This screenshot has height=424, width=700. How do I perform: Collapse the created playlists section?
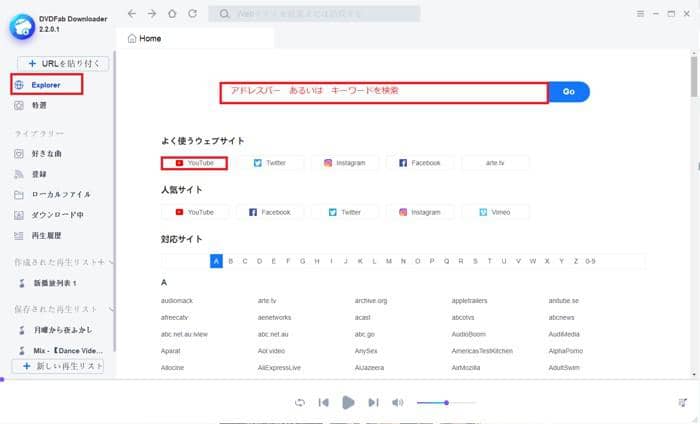111,262
